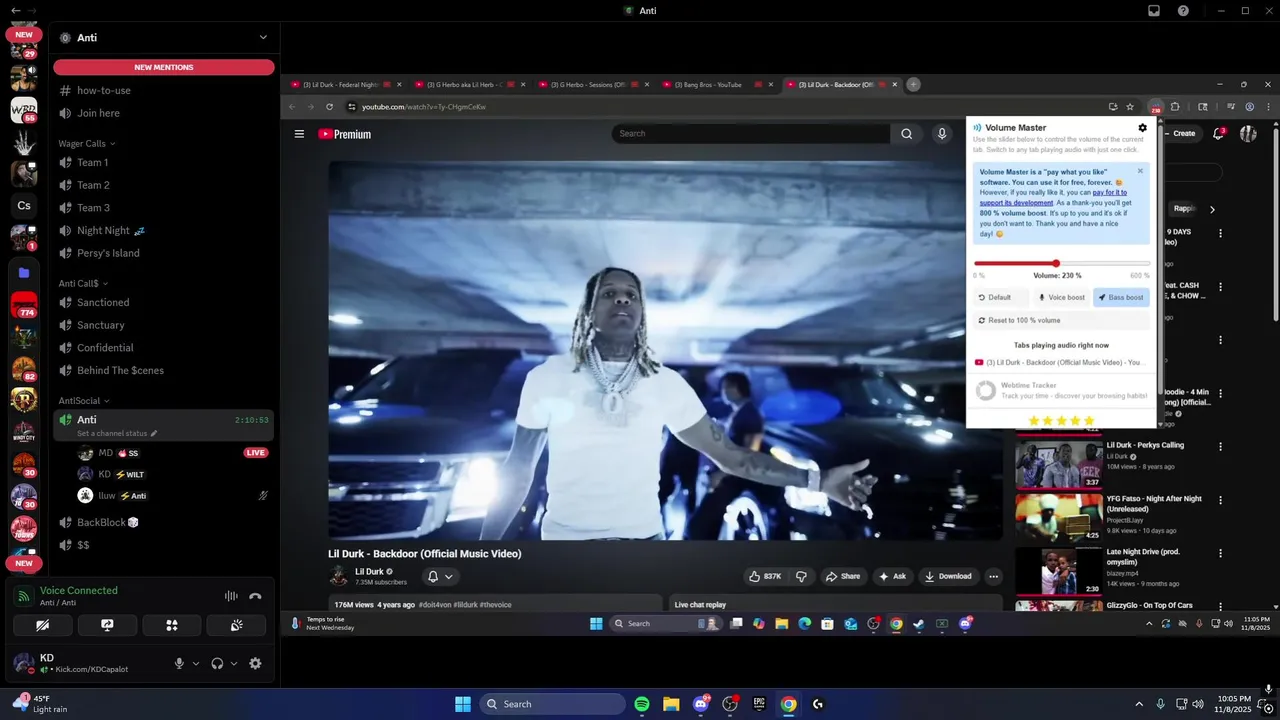The width and height of the screenshot is (1280, 720).
Task: Open headphone output options chevron
Action: pos(234,663)
